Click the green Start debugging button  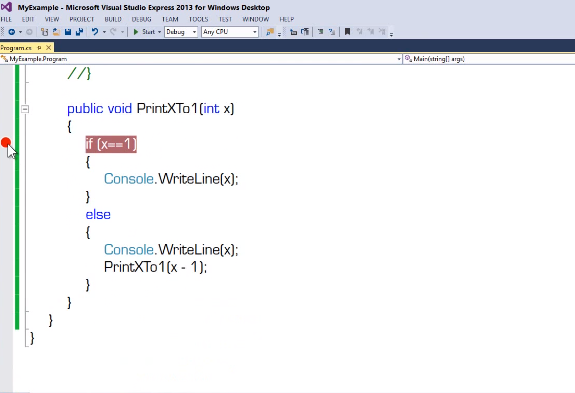click(144, 32)
